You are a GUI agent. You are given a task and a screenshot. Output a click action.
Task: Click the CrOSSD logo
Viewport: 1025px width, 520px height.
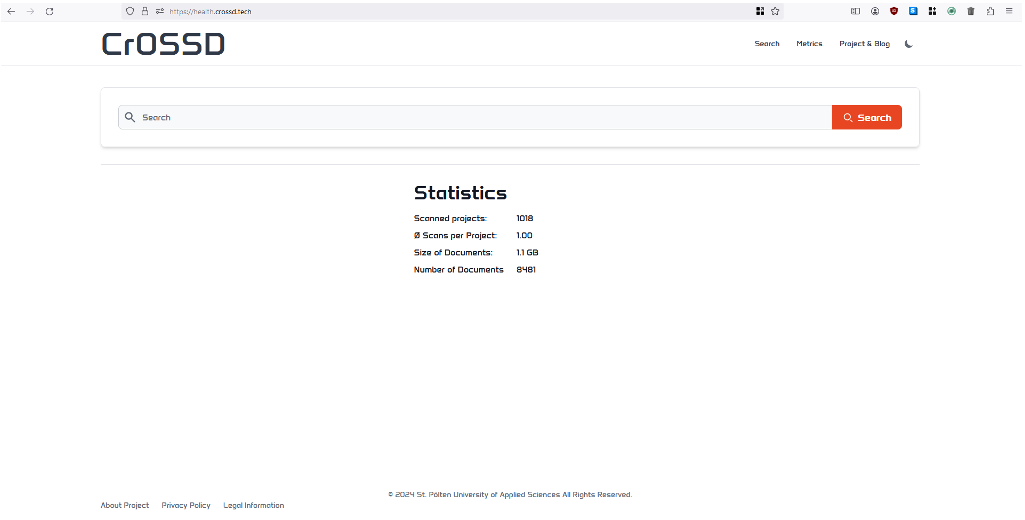click(x=163, y=44)
